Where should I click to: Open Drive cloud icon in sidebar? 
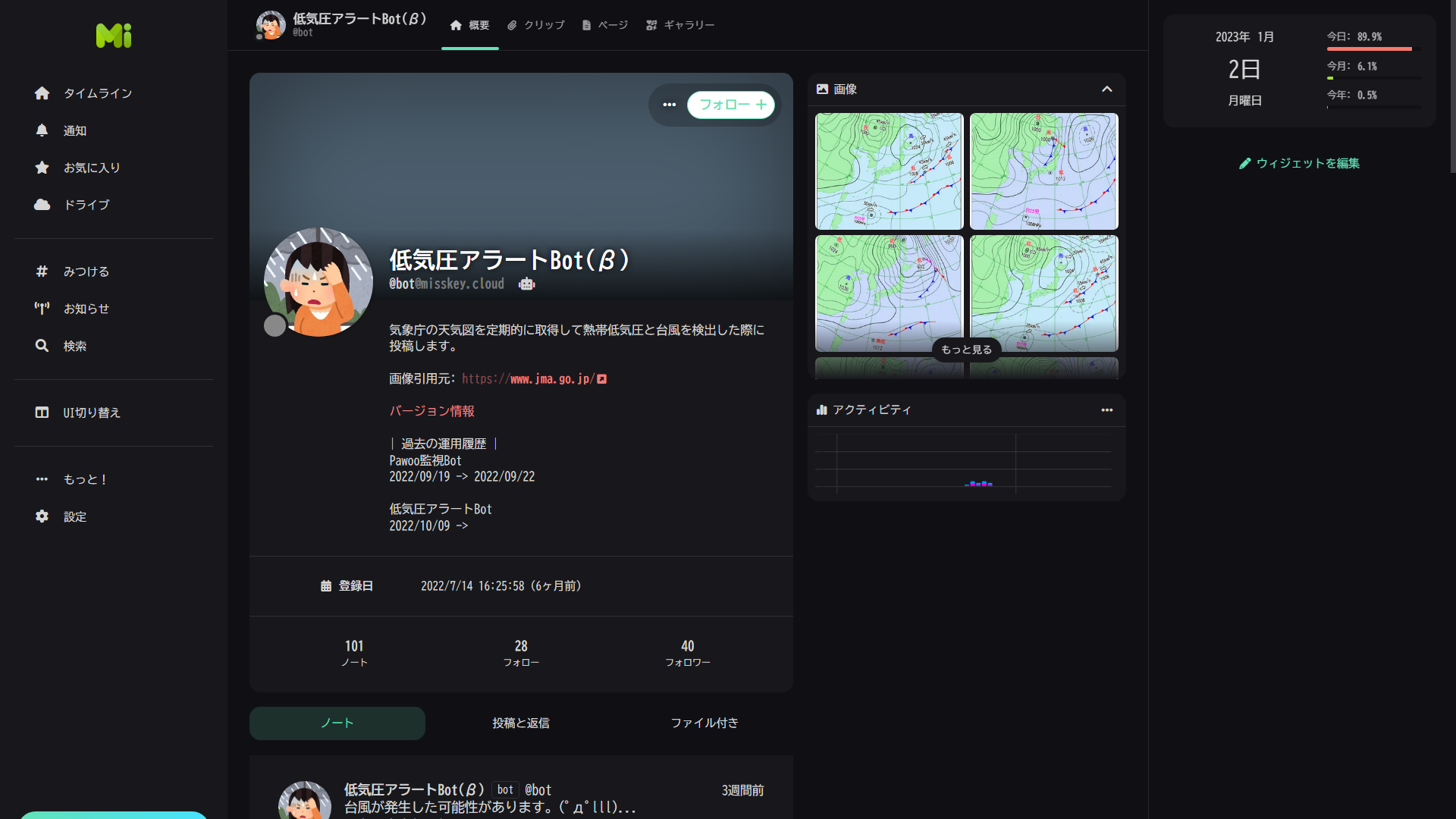(42, 205)
